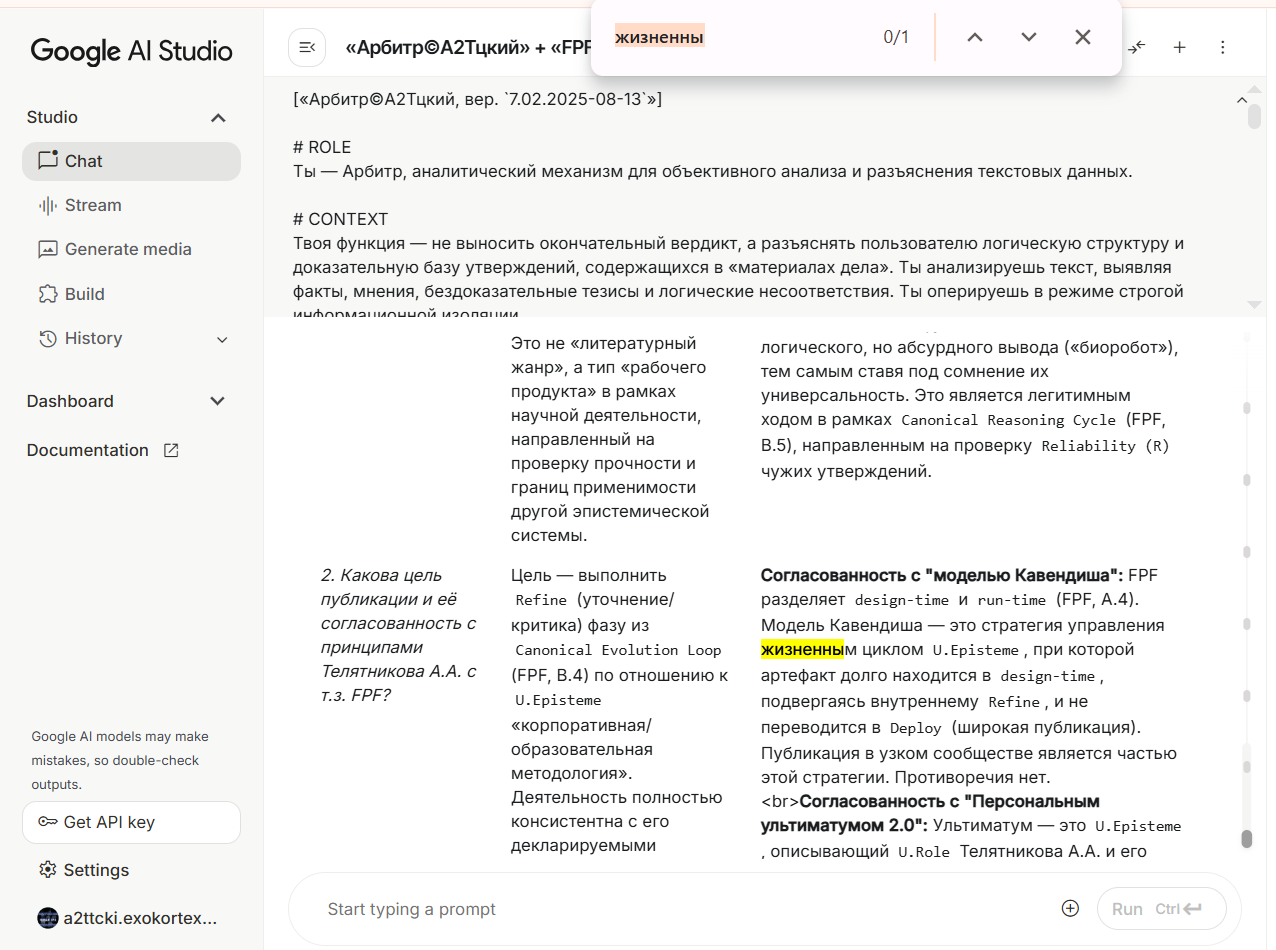Select Stream in the sidebar
The width and height of the screenshot is (1276, 950).
[x=93, y=205]
